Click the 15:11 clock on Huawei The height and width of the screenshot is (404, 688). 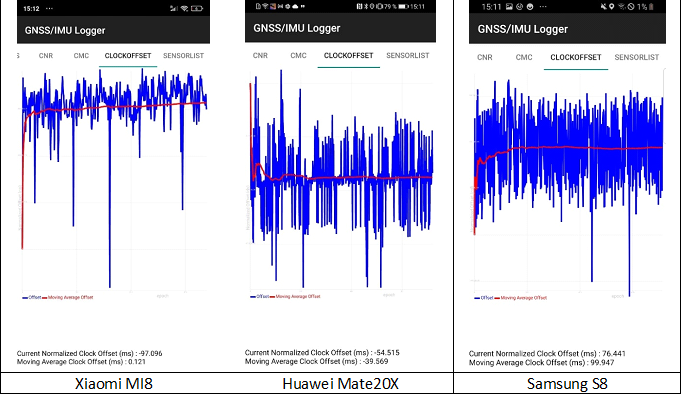click(x=418, y=6)
